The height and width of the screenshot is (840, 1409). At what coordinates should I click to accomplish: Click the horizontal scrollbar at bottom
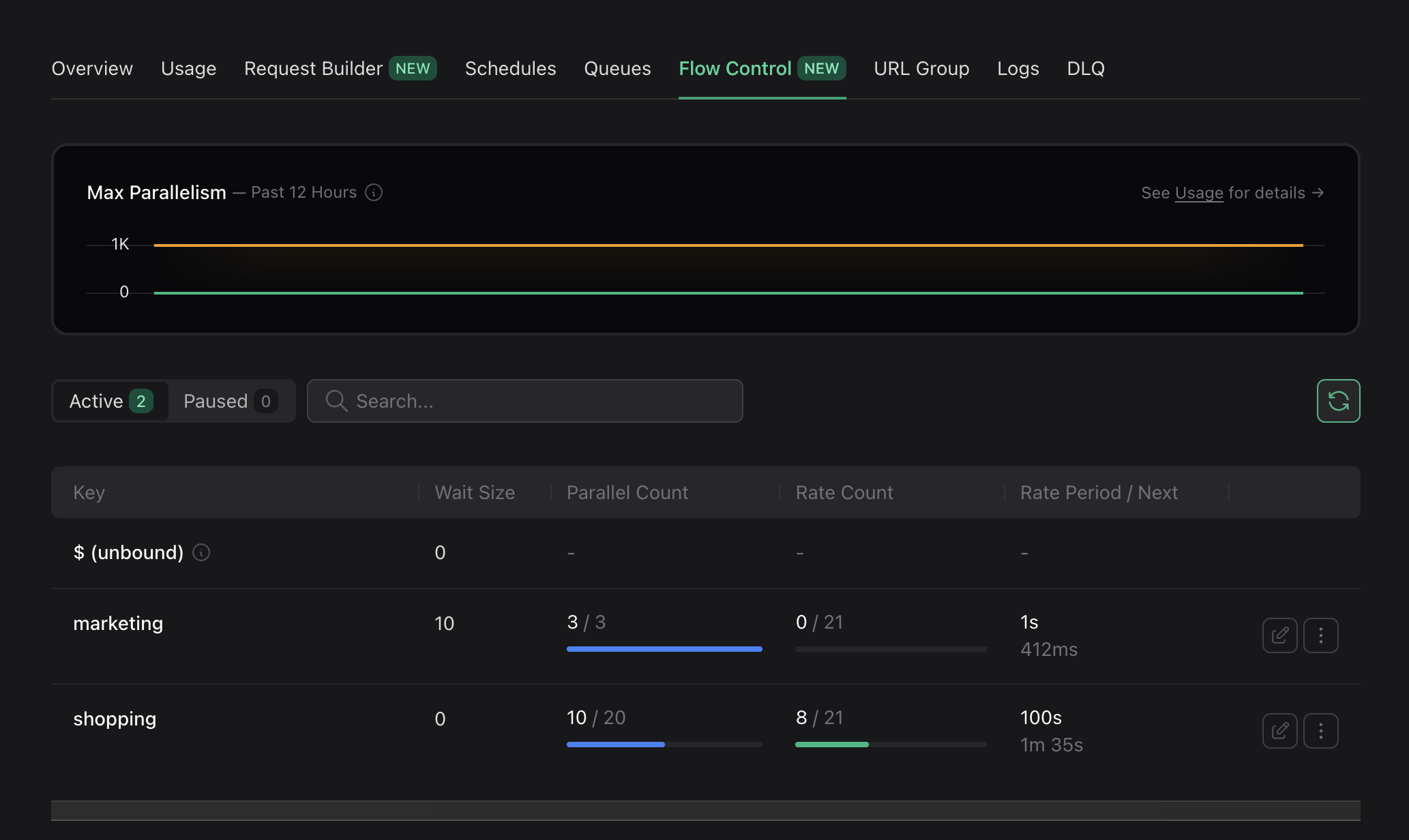tap(705, 810)
